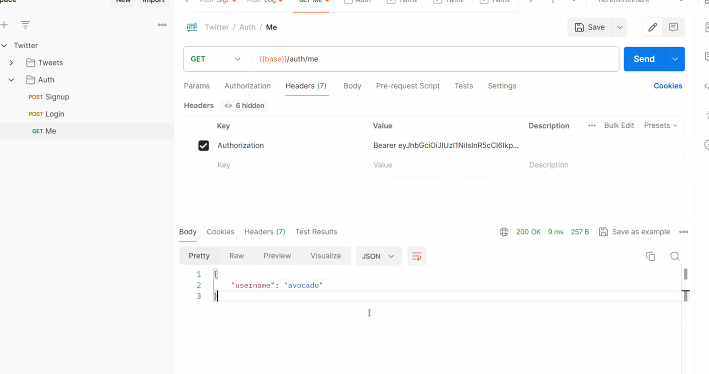Click Bulk Edit in headers table
The height and width of the screenshot is (374, 709).
point(619,125)
